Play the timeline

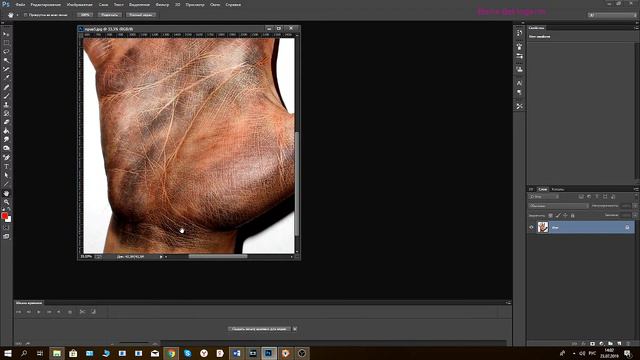pyautogui.click(x=39, y=312)
